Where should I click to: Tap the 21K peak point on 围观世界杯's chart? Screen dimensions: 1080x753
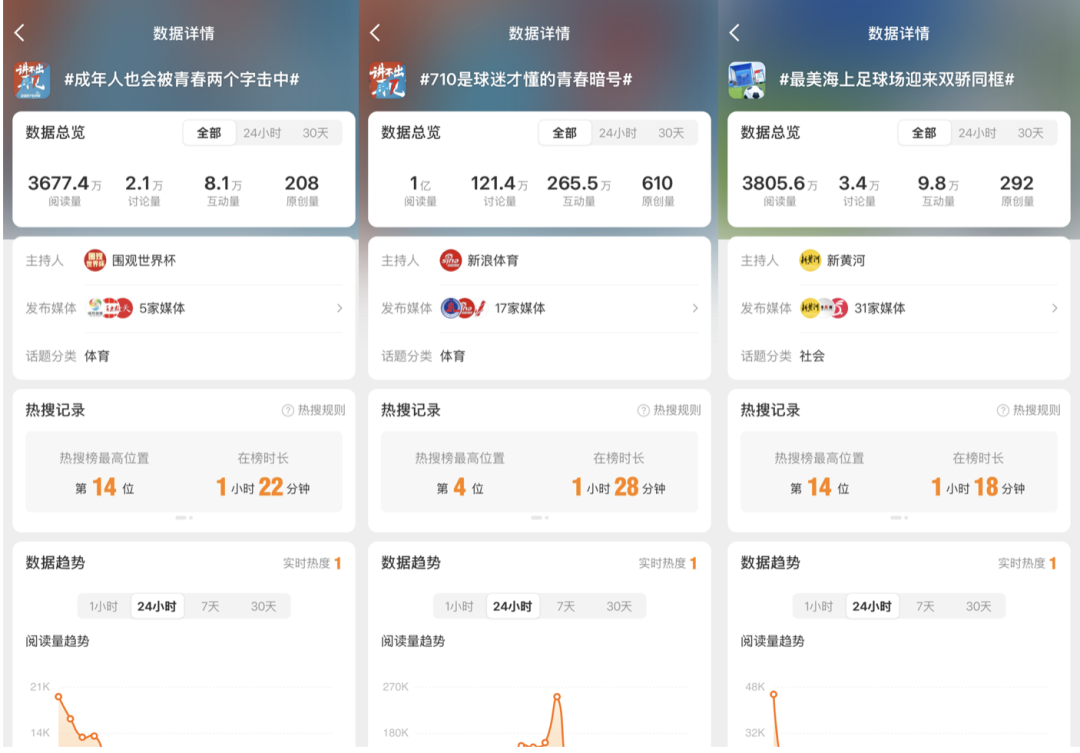59,697
